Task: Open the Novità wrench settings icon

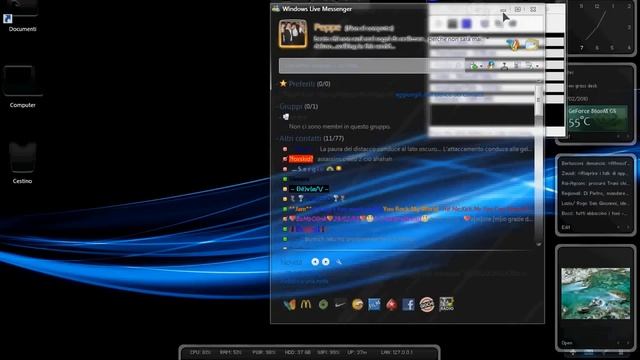Action: [x=339, y=262]
